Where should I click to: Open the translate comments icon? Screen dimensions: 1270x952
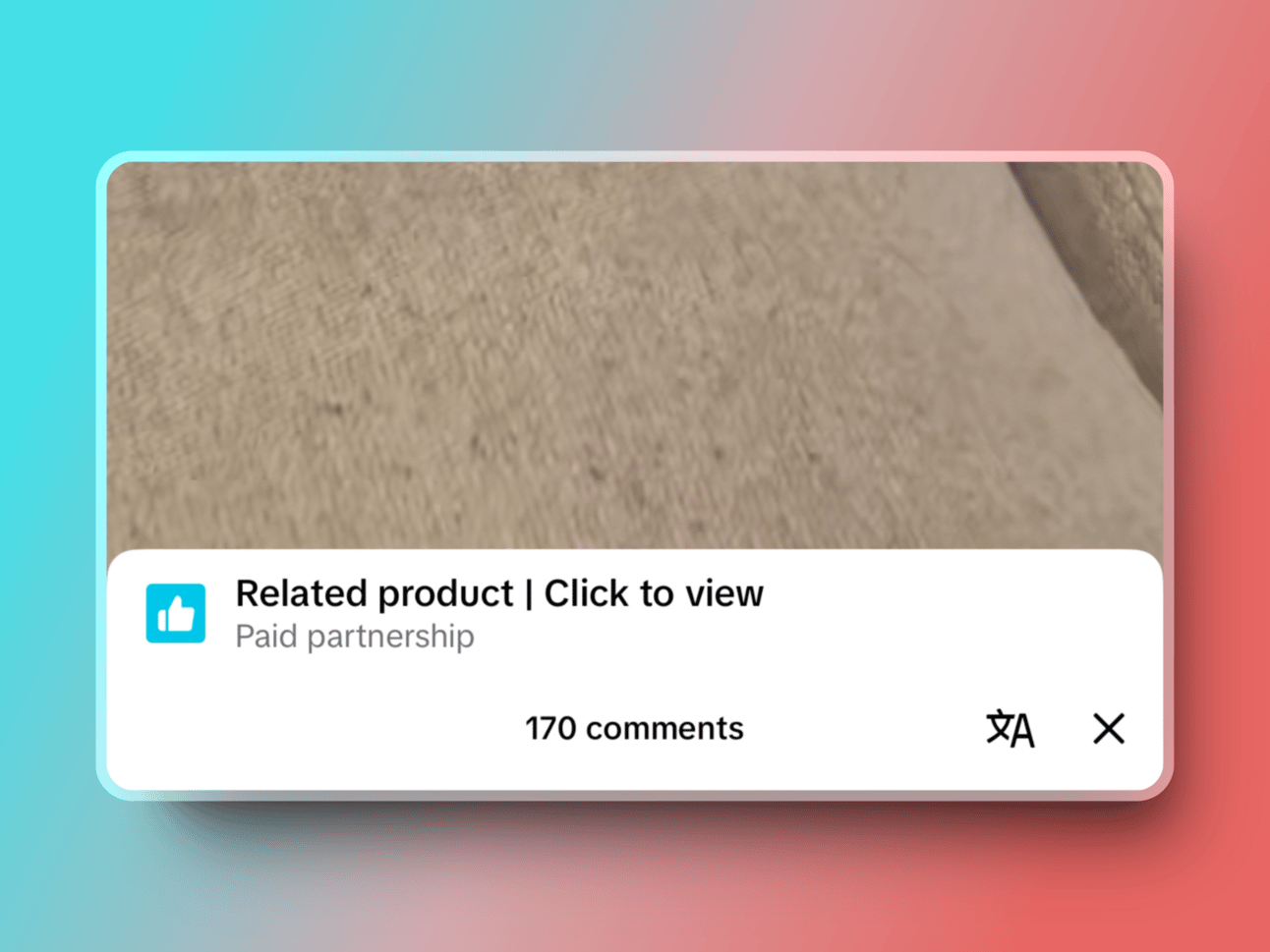[x=1010, y=729]
